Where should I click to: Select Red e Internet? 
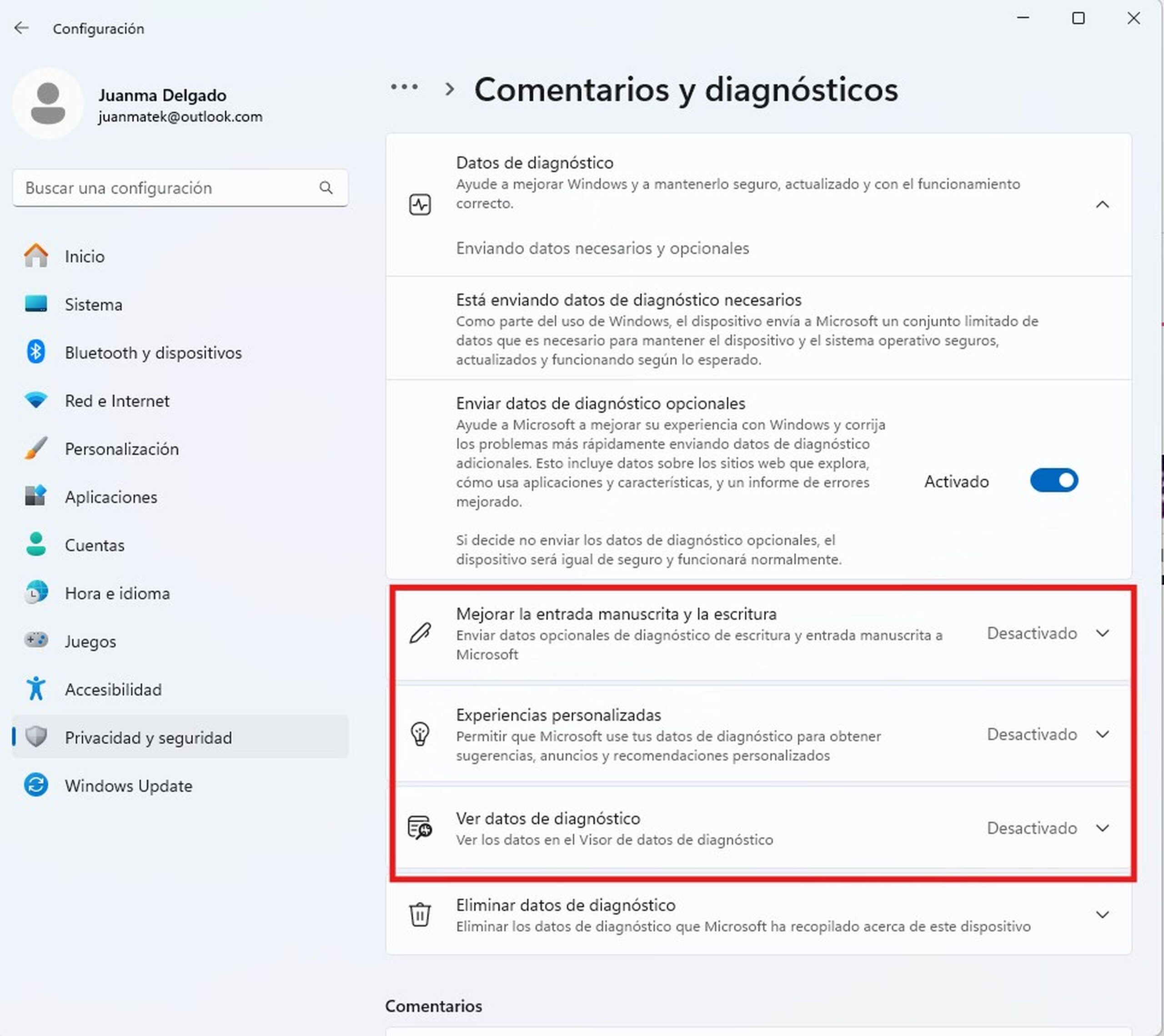click(181, 400)
